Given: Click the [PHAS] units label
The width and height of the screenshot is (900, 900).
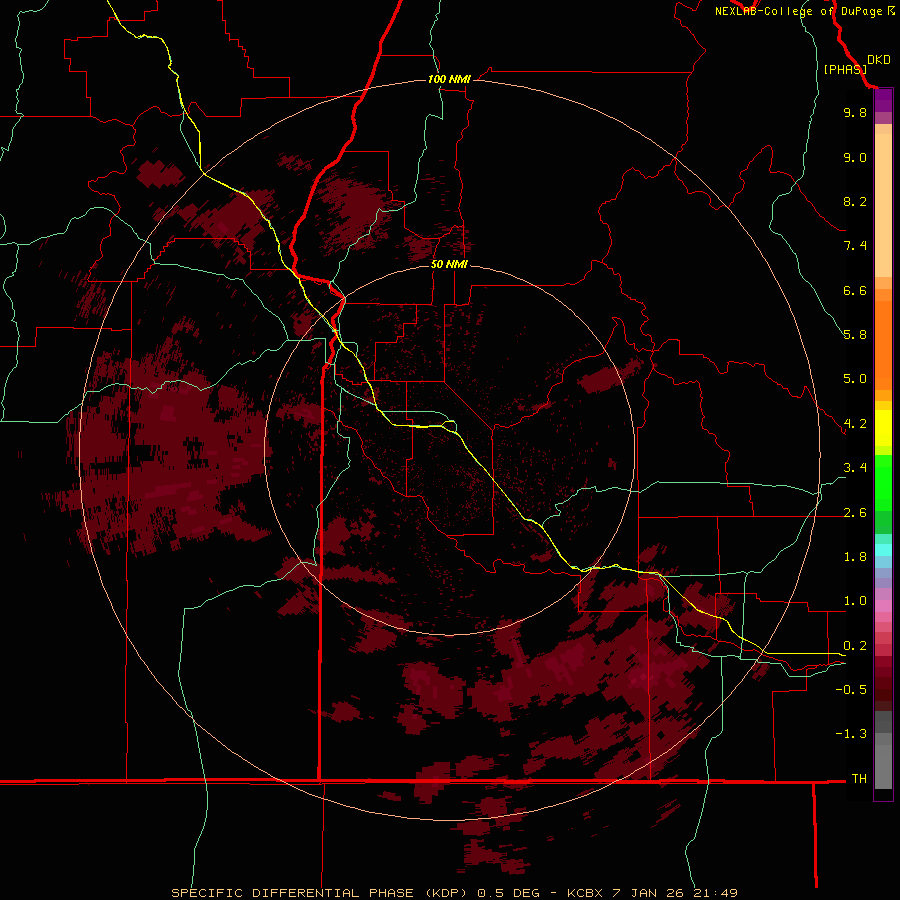Looking at the screenshot, I should coord(845,69).
